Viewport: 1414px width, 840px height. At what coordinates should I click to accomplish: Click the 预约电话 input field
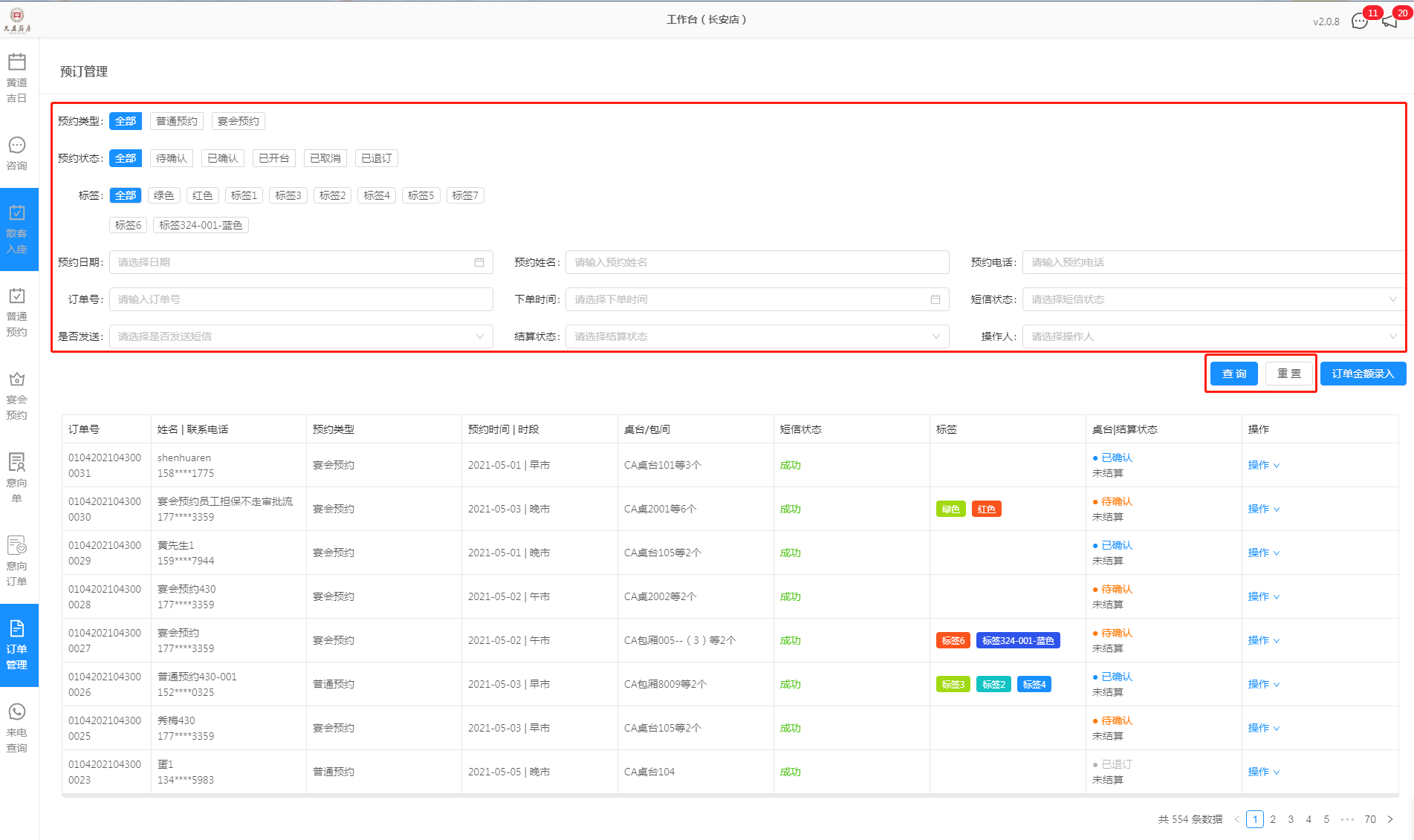(1213, 262)
